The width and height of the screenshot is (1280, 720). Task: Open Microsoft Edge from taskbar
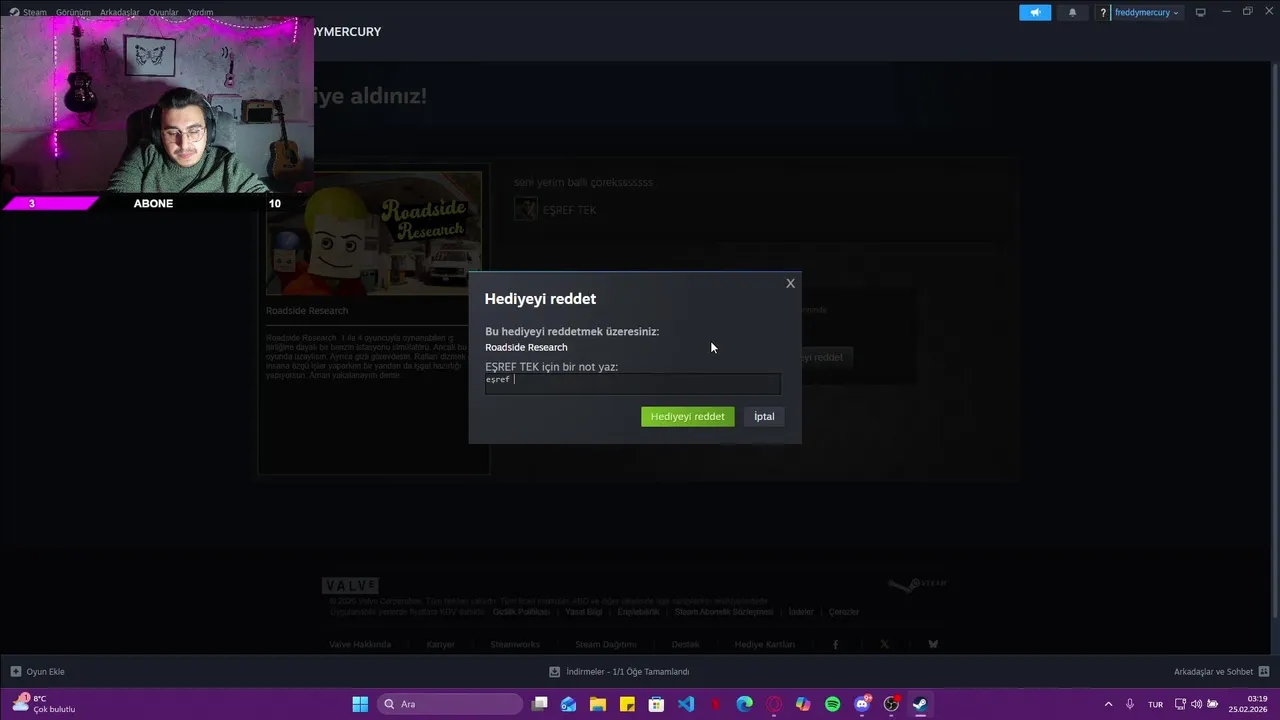745,704
